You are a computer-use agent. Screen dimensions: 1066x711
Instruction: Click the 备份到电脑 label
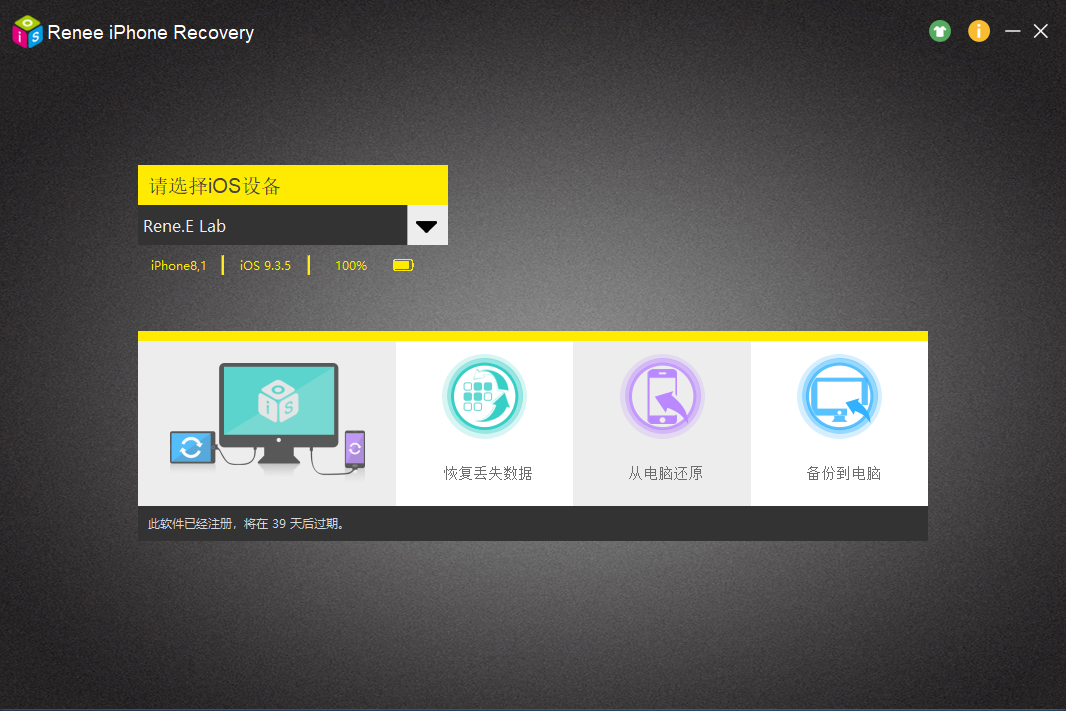[x=844, y=474]
